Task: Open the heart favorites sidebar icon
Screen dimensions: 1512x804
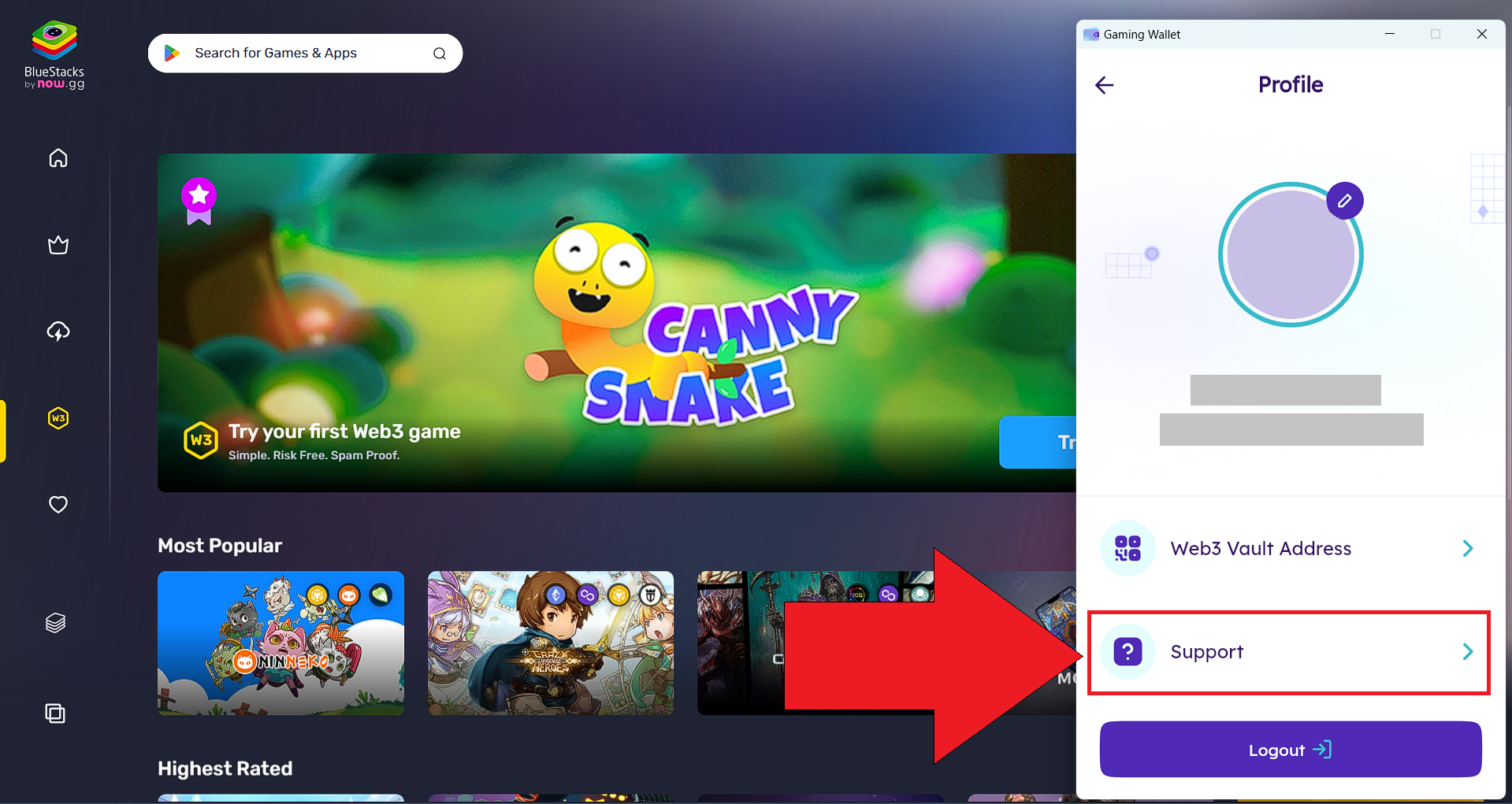Action: [58, 504]
